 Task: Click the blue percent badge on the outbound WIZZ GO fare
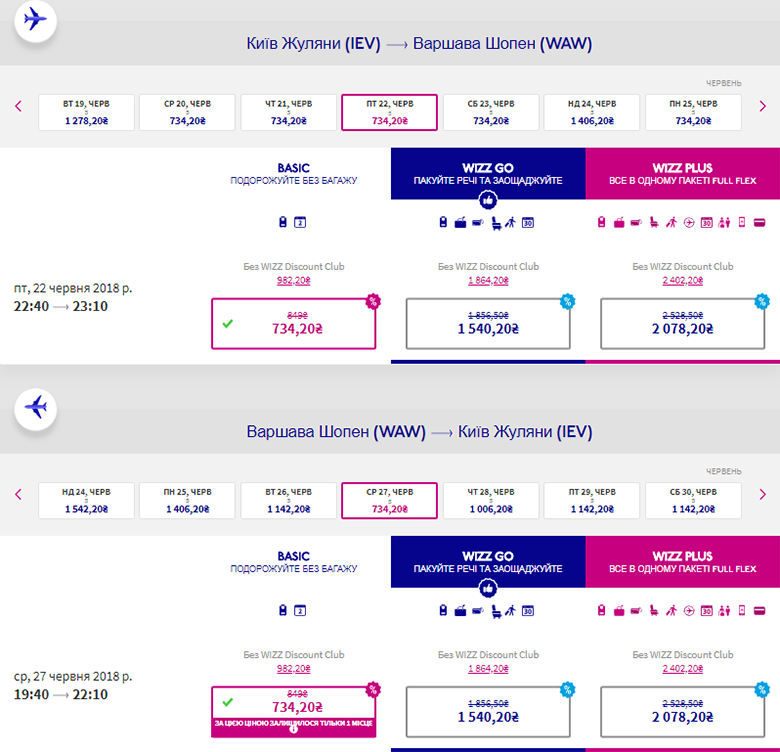(x=567, y=301)
